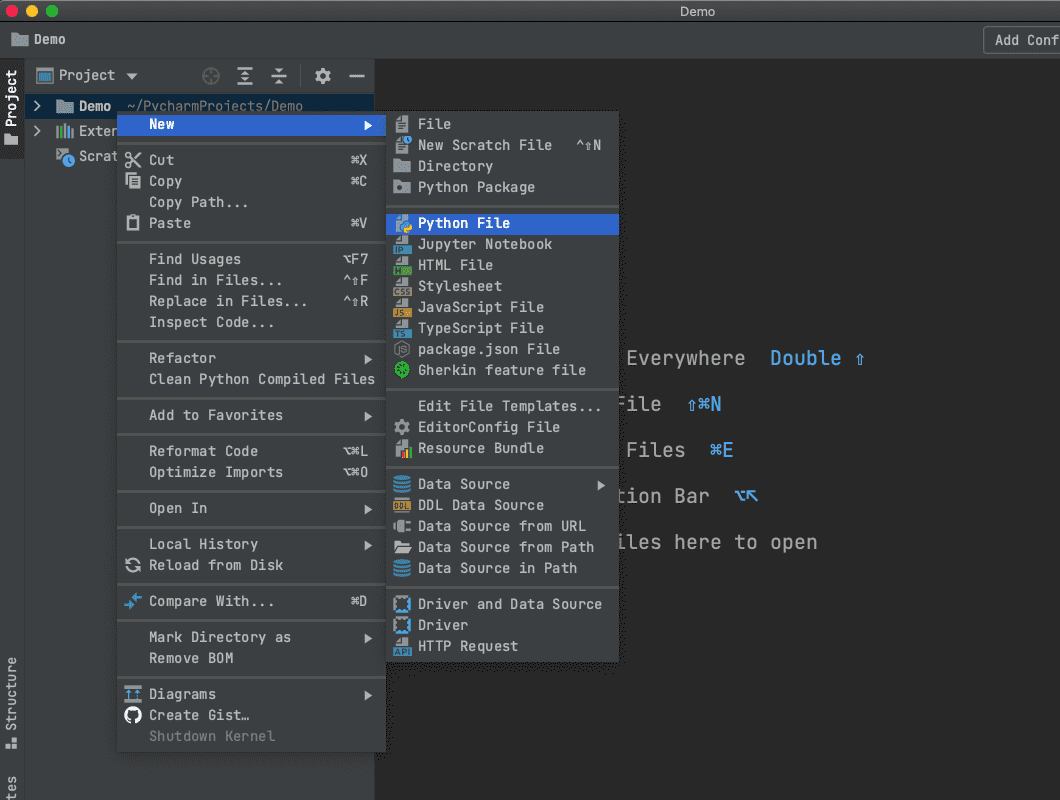Click the Expand All icon in Project panel
This screenshot has width=1060, height=800.
pyautogui.click(x=245, y=76)
